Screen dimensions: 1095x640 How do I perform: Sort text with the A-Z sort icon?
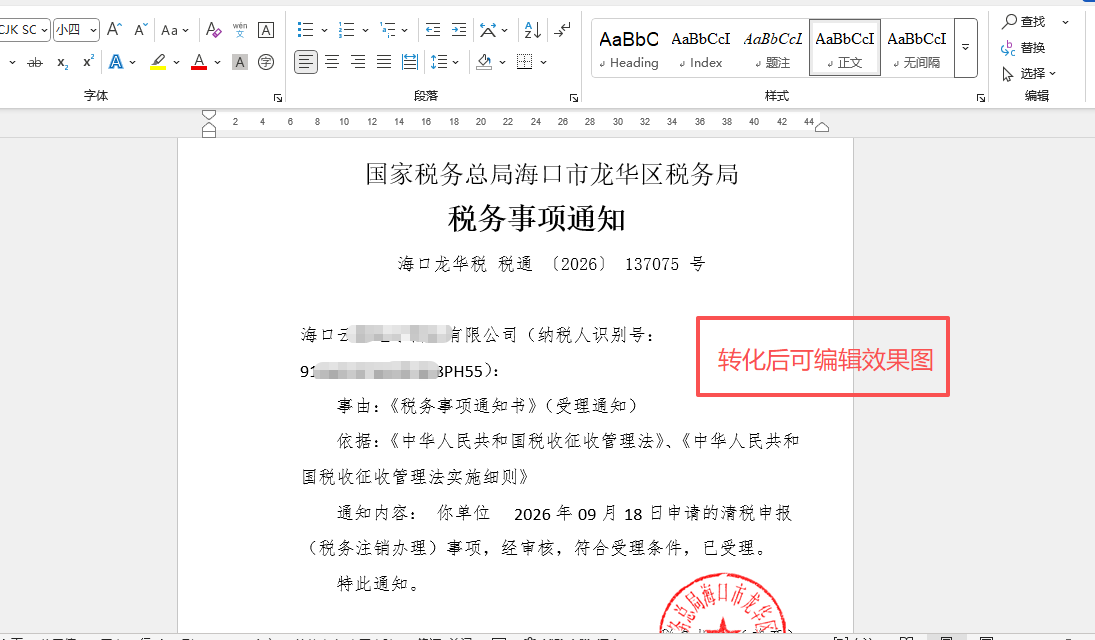[532, 29]
